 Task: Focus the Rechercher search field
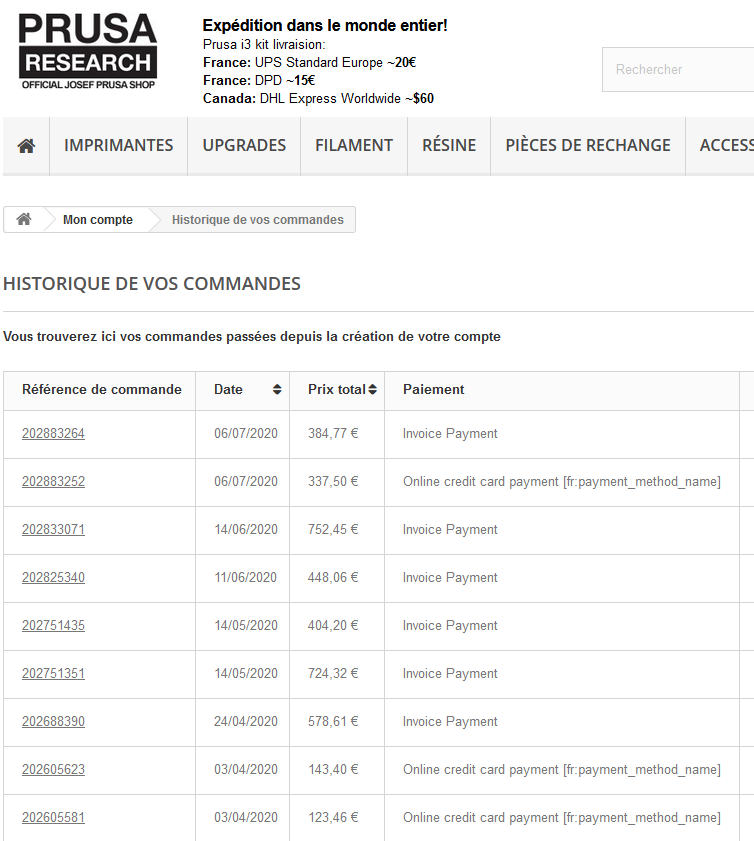678,69
